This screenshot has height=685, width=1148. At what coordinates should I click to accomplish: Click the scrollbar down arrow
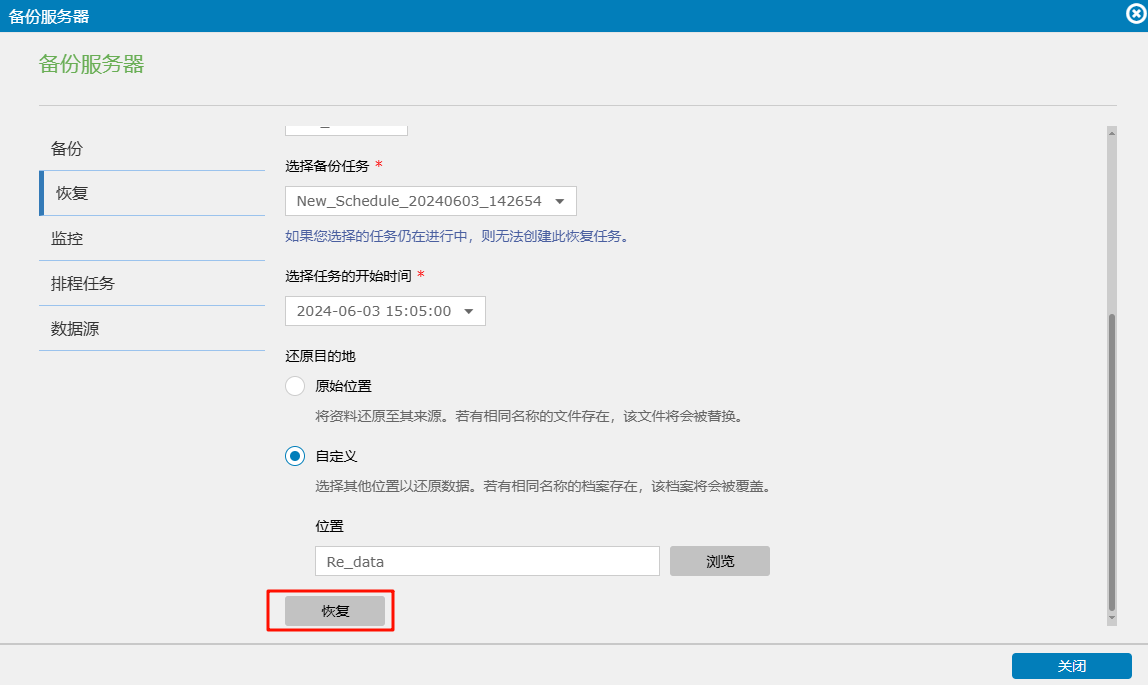1111,619
